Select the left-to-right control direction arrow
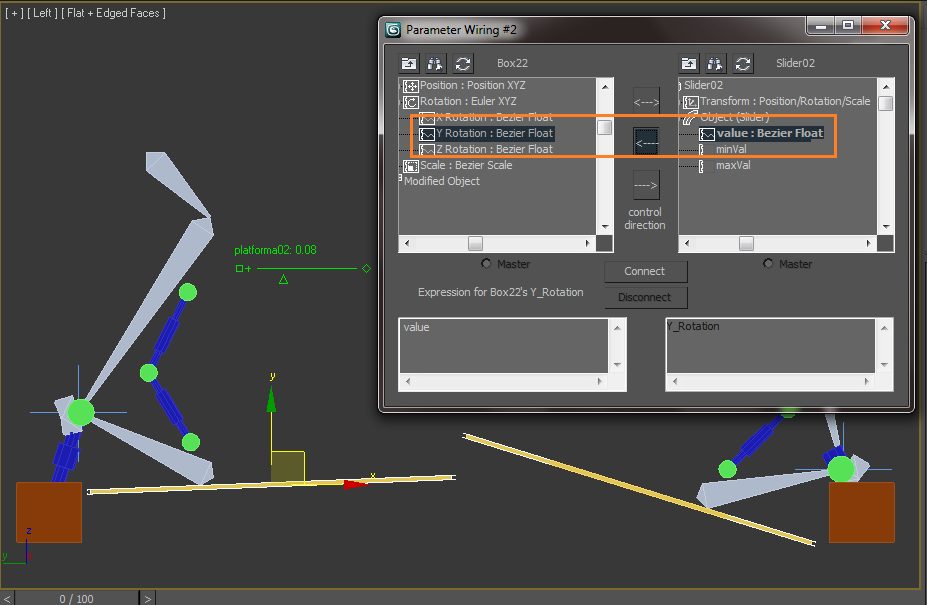This screenshot has height=605, width=927. [x=646, y=185]
